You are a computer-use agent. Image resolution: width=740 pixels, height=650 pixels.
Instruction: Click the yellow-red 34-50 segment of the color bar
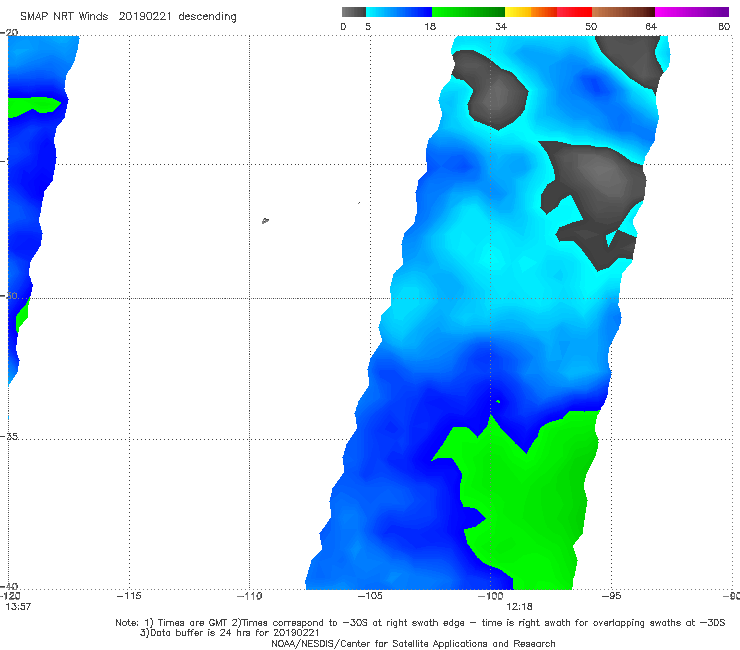coord(548,12)
